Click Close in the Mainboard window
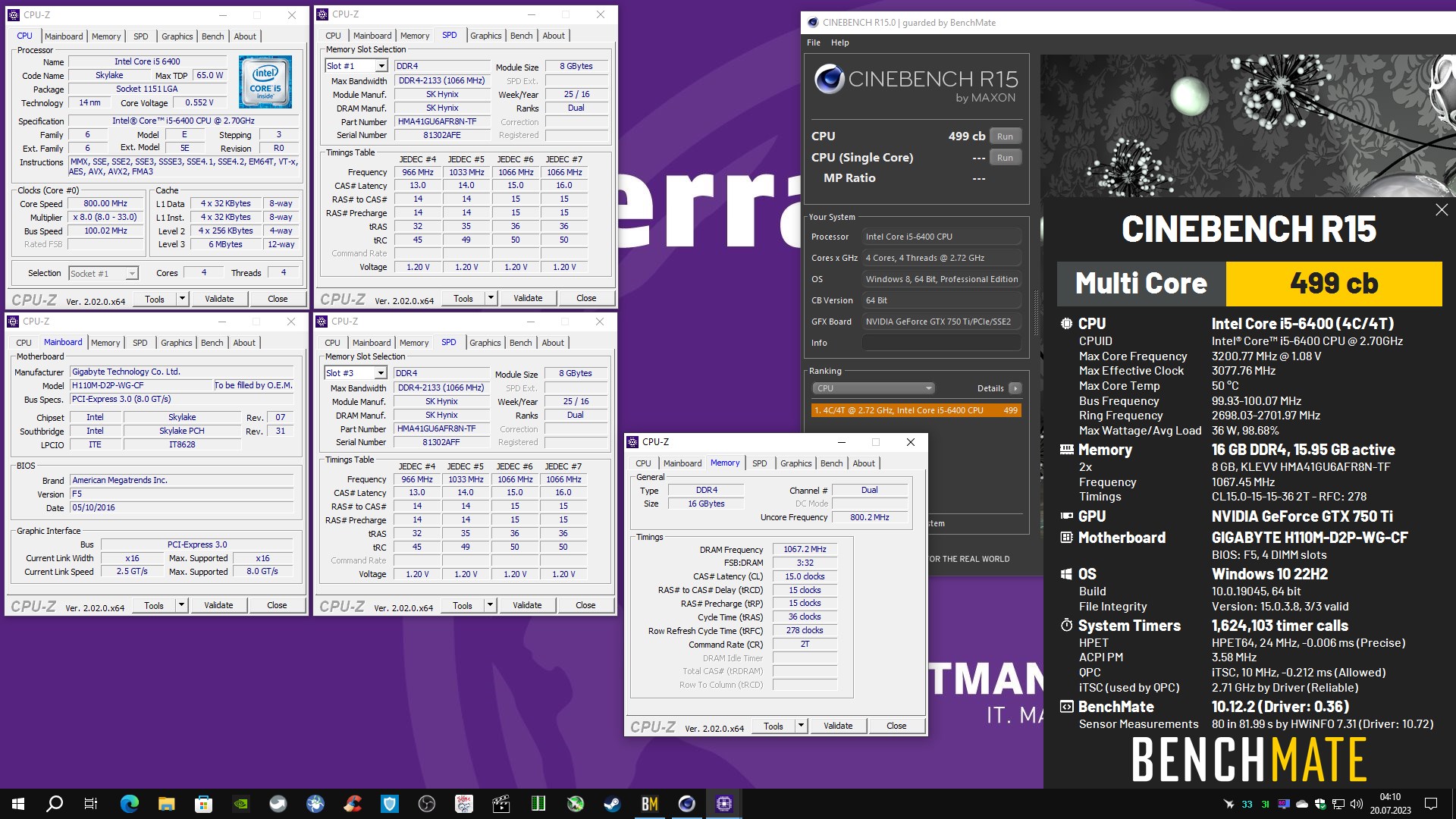This screenshot has width=1456, height=819. click(277, 605)
